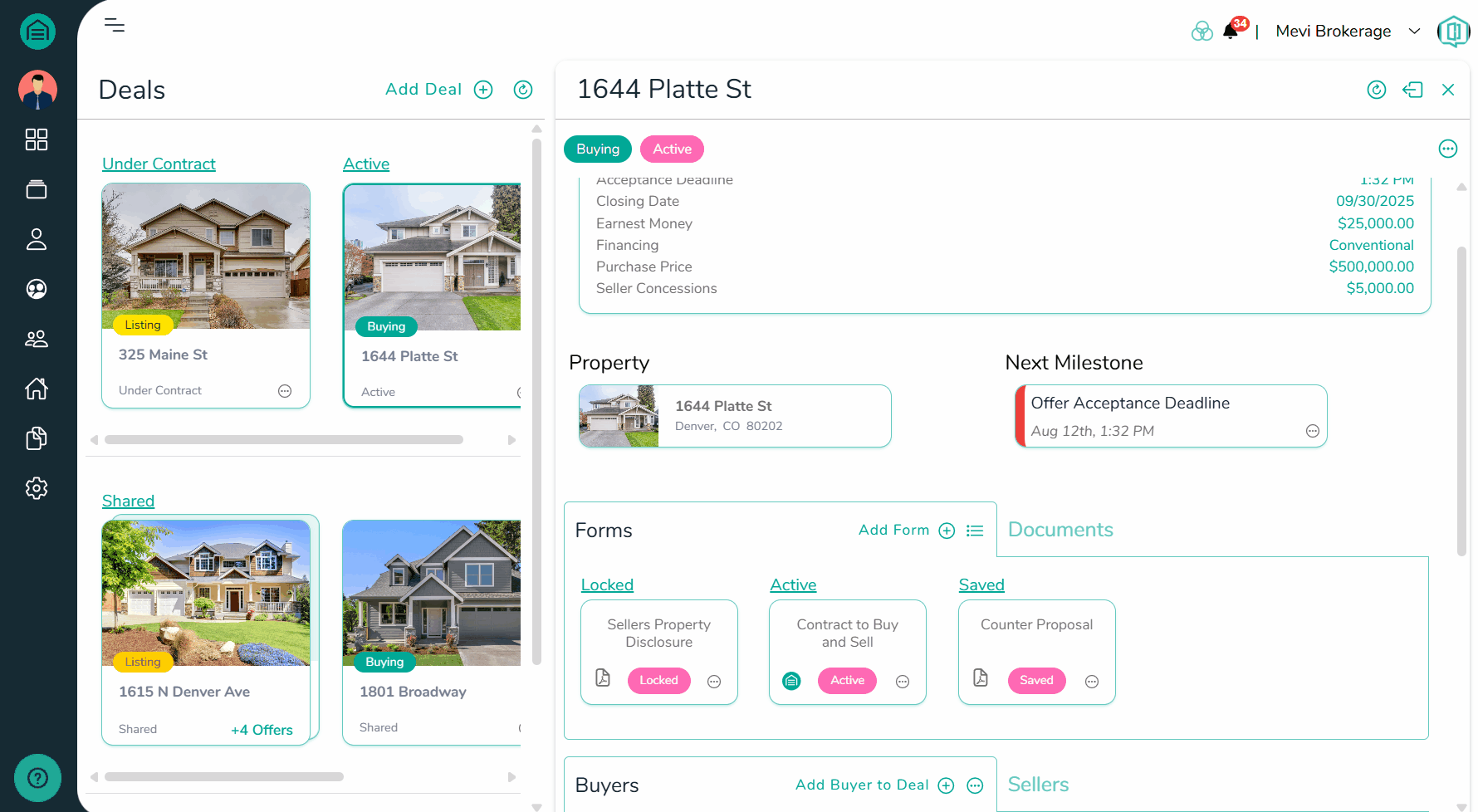Switch to the Sellers tab
1478x812 pixels.
pyautogui.click(x=1038, y=785)
